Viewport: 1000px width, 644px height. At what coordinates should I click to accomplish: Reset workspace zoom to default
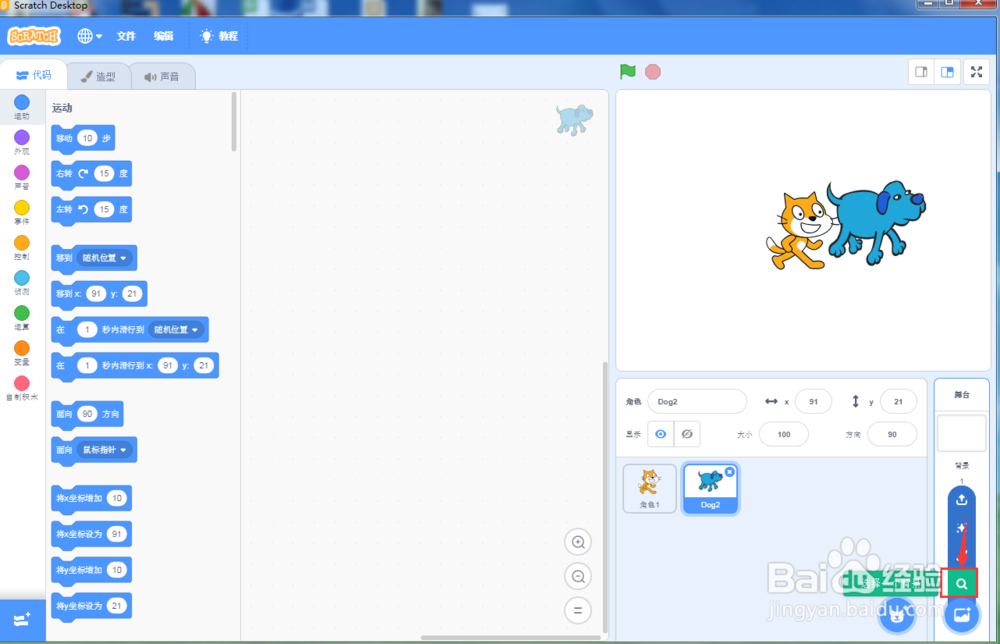pyautogui.click(x=578, y=610)
